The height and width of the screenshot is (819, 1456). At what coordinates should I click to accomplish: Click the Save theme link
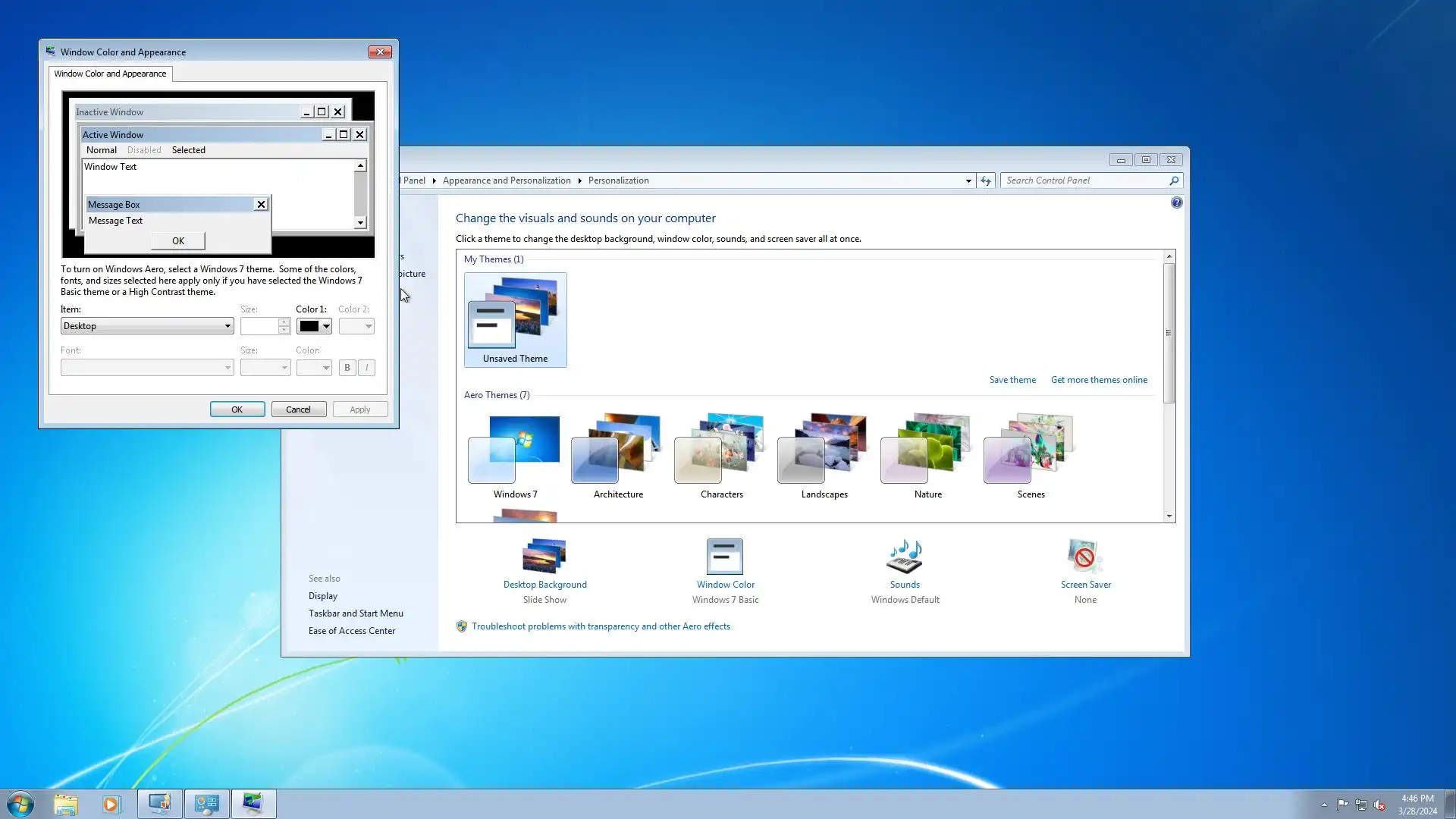pyautogui.click(x=1012, y=380)
